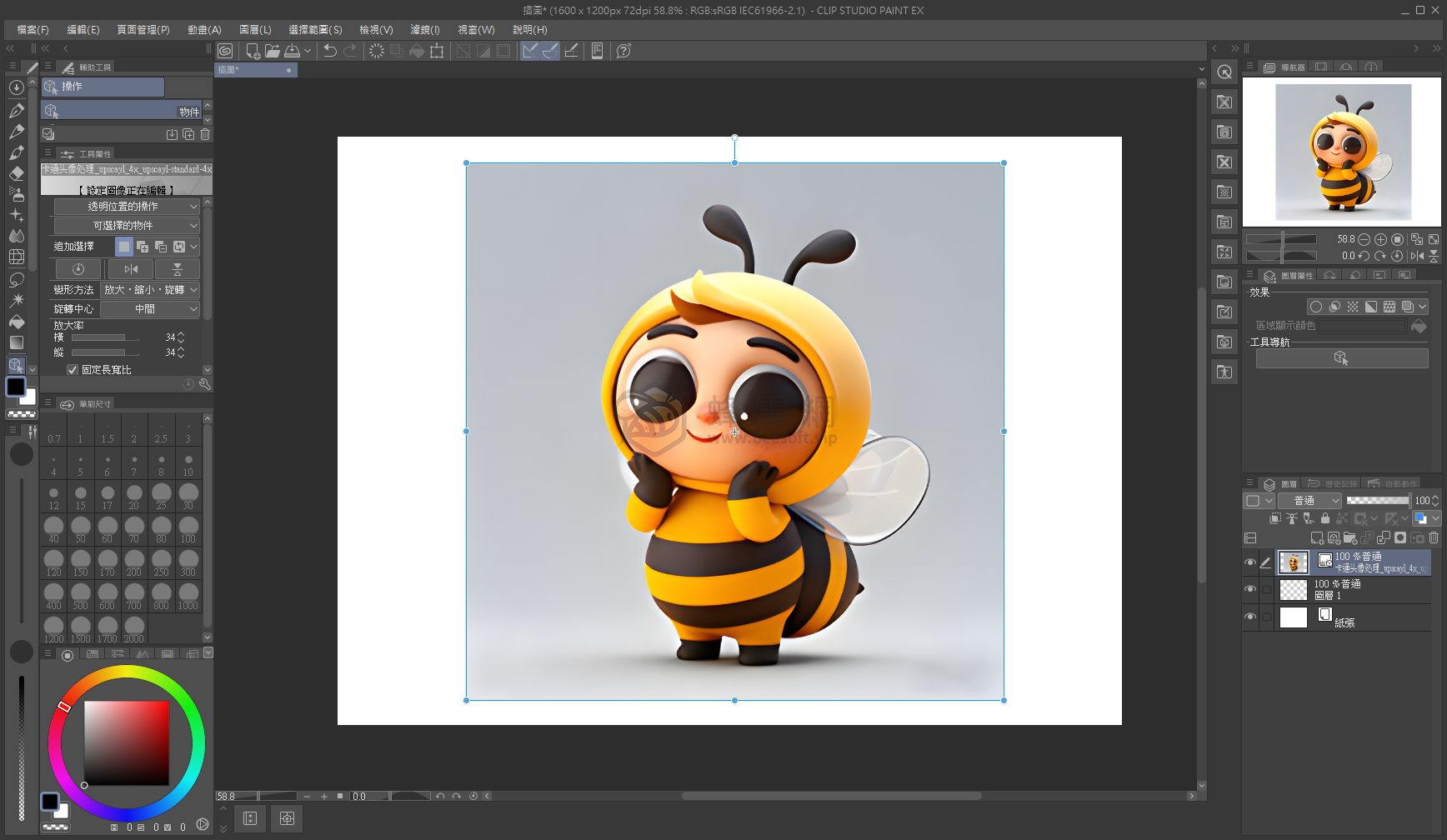Uncheck the 固定長寬比 checkbox

[x=73, y=370]
